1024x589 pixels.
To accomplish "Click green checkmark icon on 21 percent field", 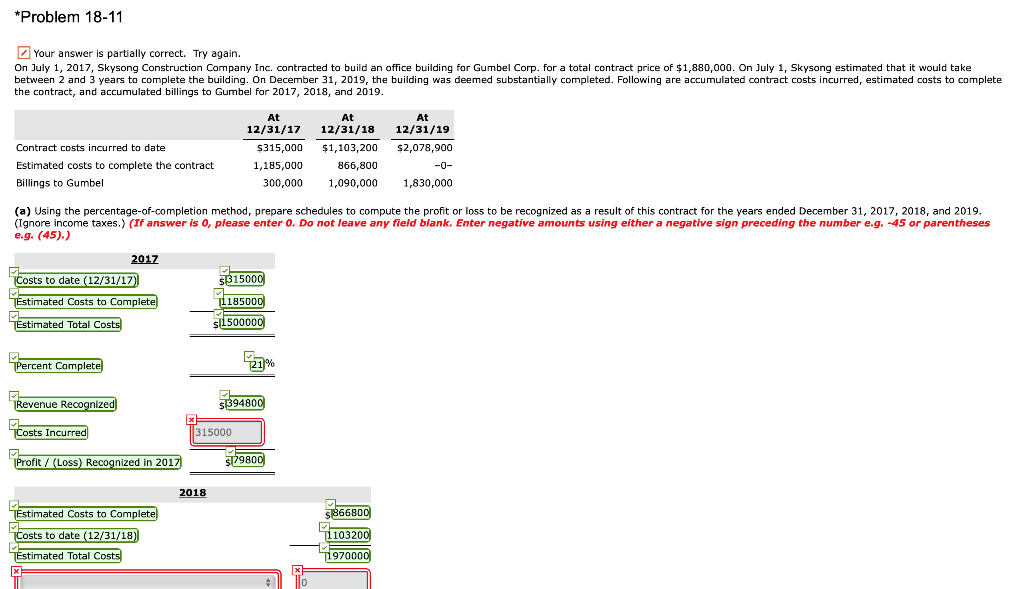I will (249, 356).
